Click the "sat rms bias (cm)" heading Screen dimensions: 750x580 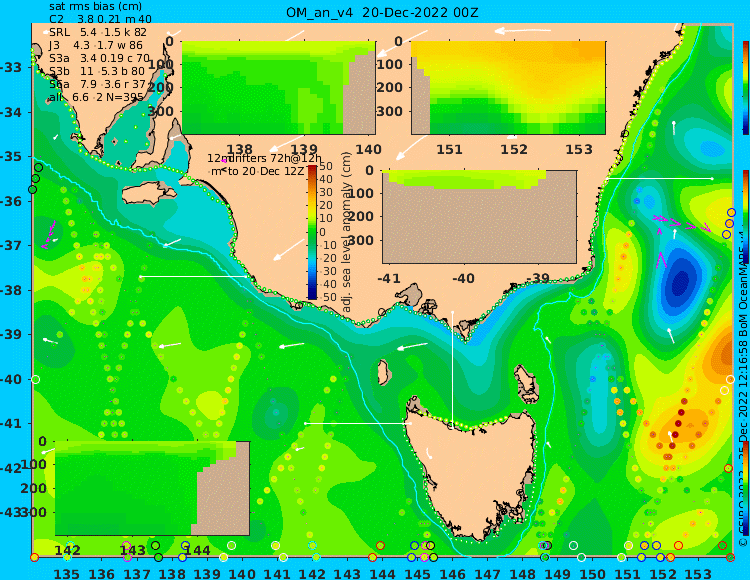pyautogui.click(x=95, y=7)
